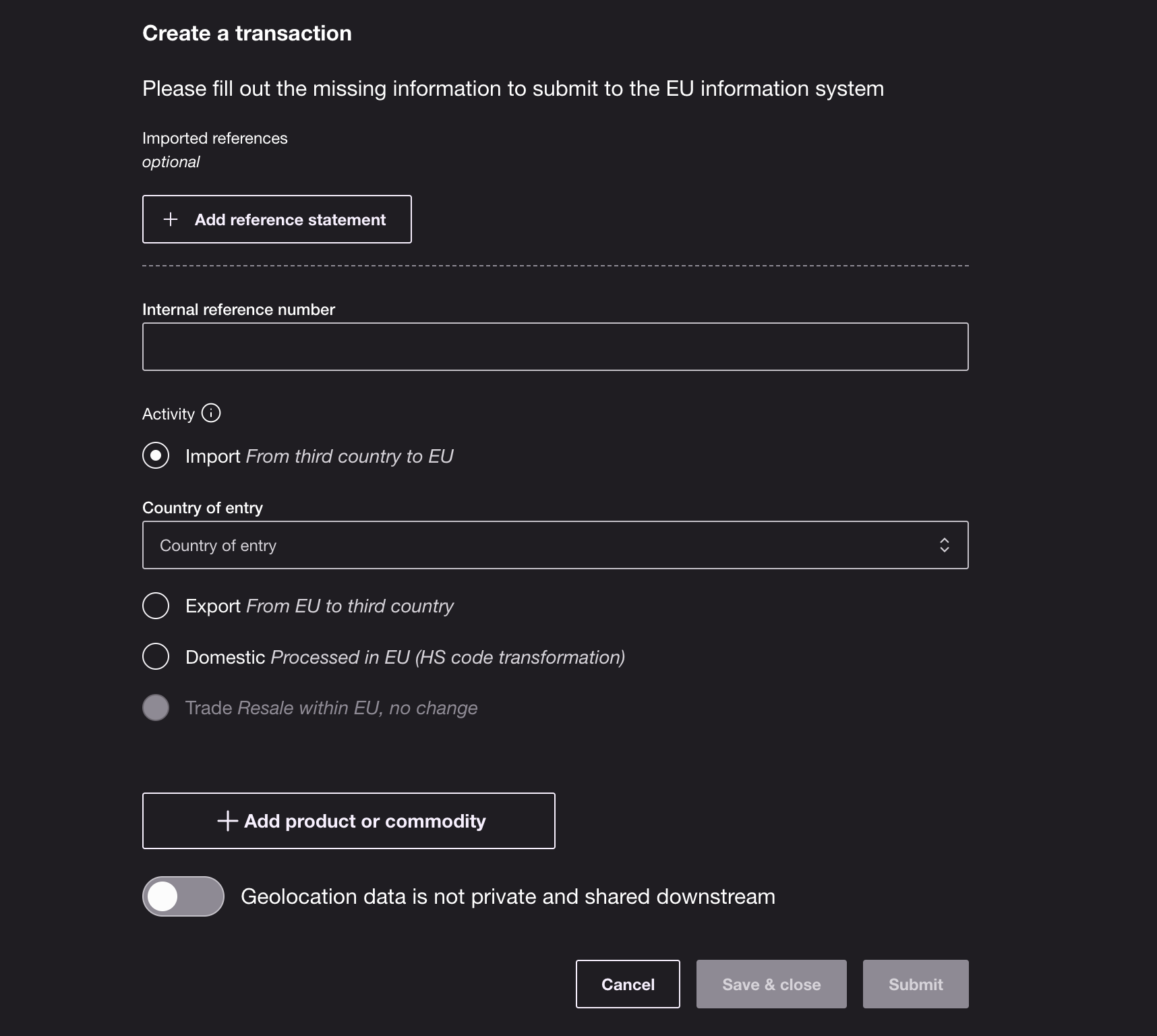Click the "Geolocation data is not private" label
This screenshot has width=1157, height=1036.
point(508,896)
